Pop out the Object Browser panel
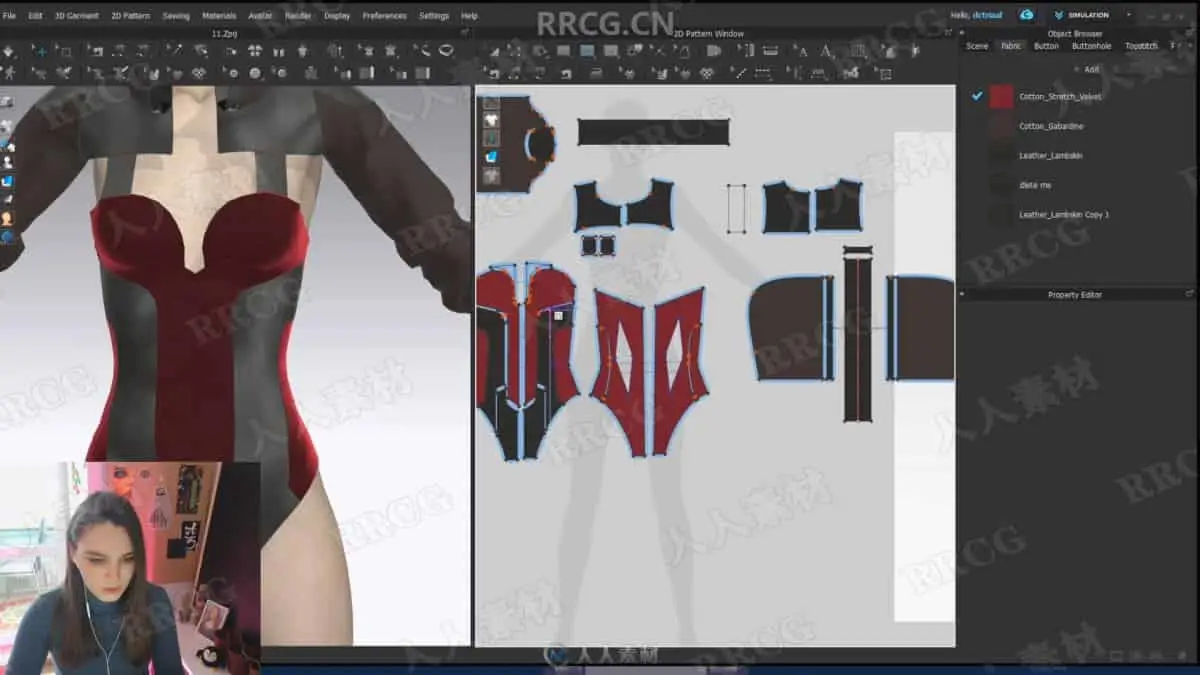Viewport: 1200px width, 675px height. click(x=1190, y=33)
